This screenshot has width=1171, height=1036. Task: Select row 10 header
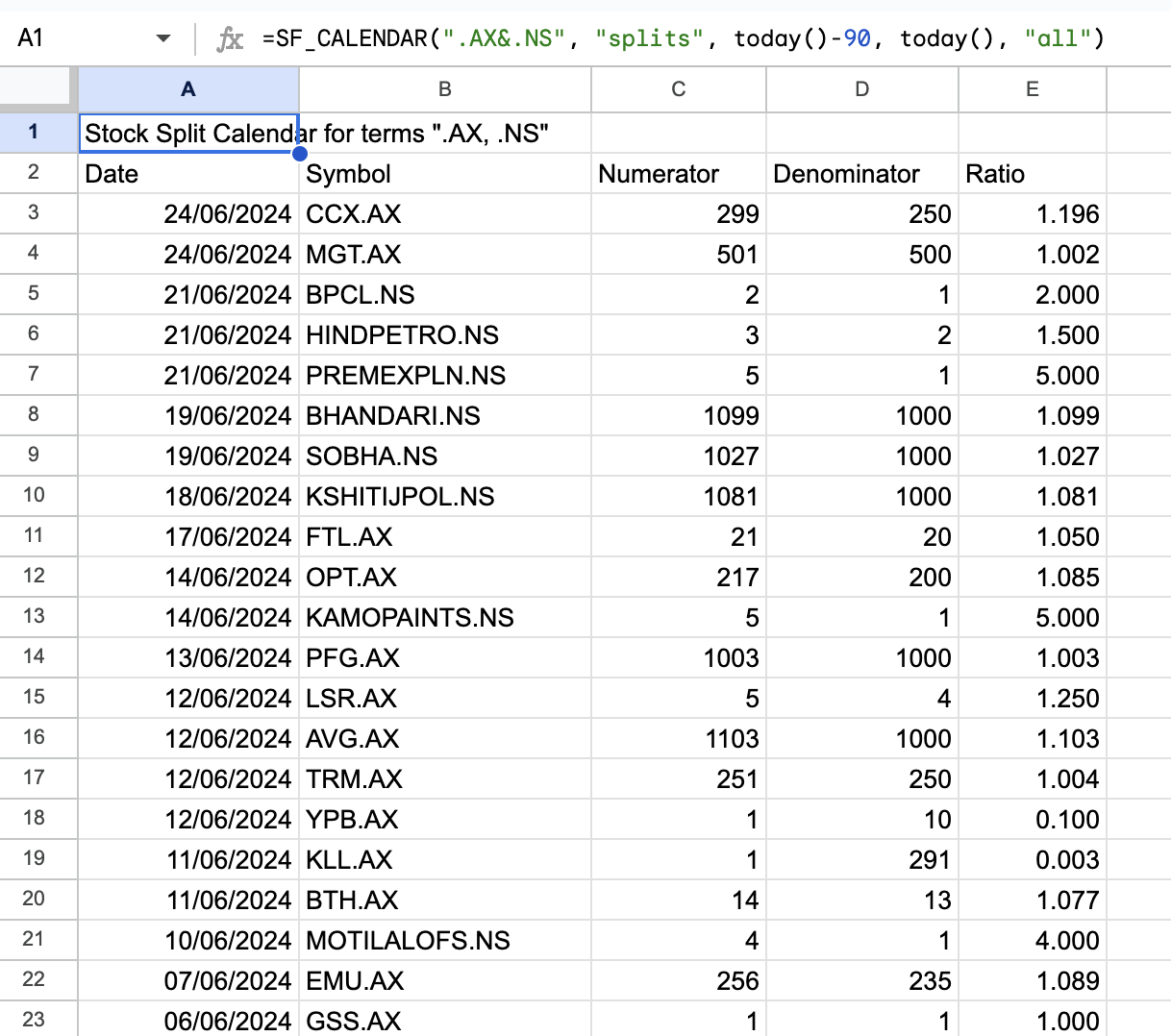pos(38,496)
